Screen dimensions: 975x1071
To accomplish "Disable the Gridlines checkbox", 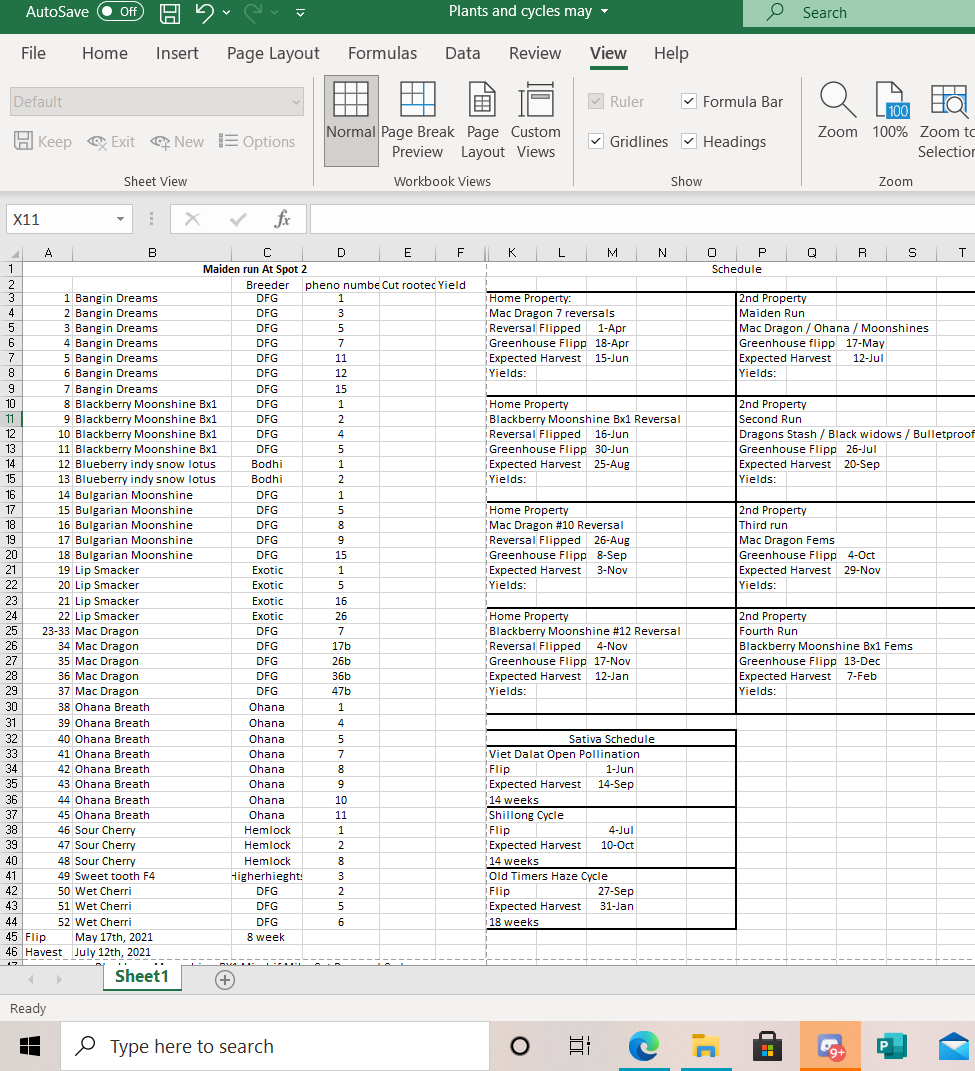I will point(596,141).
